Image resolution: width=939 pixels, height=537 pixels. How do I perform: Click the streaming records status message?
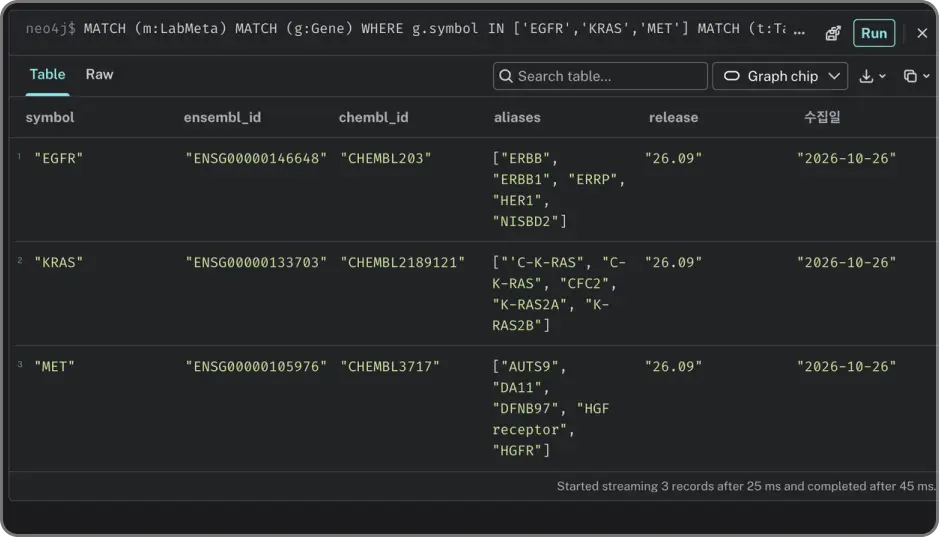click(746, 486)
